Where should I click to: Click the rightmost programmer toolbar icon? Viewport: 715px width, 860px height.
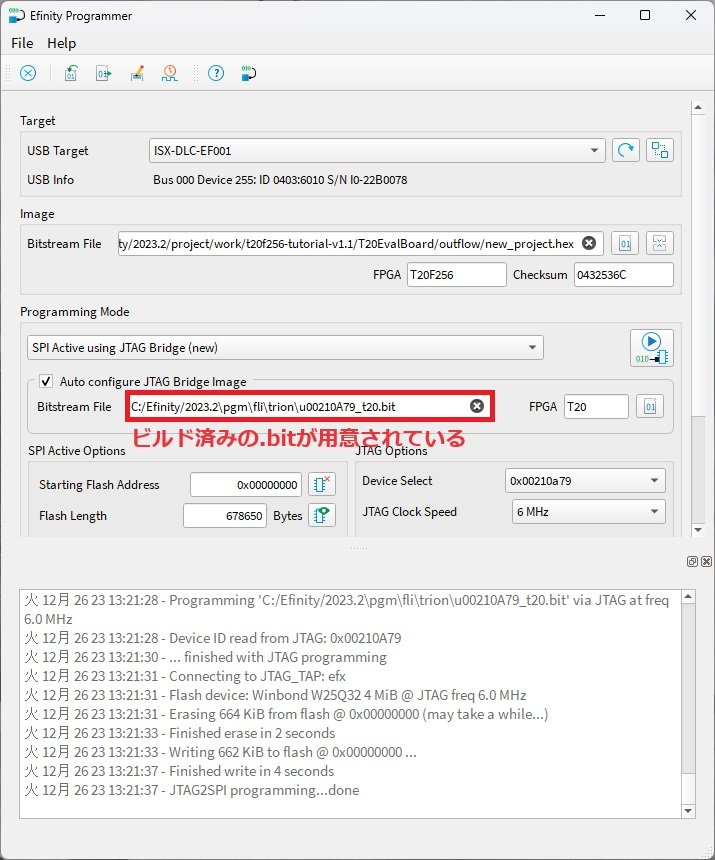point(248,73)
